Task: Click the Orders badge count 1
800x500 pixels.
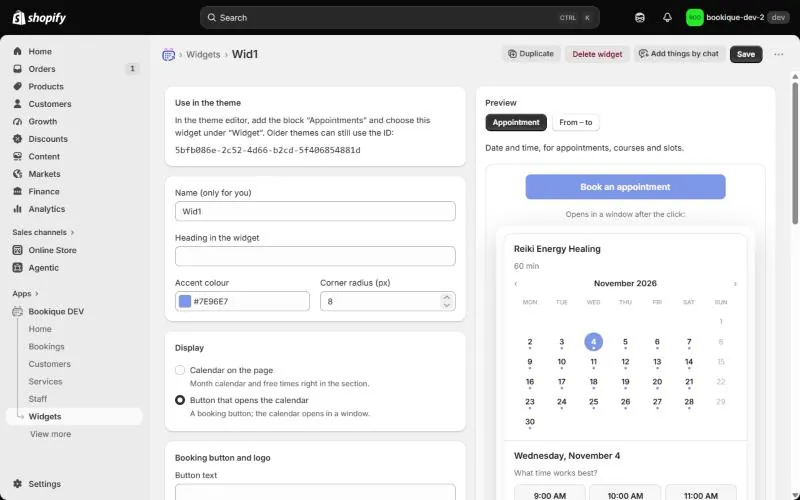Action: pos(132,68)
